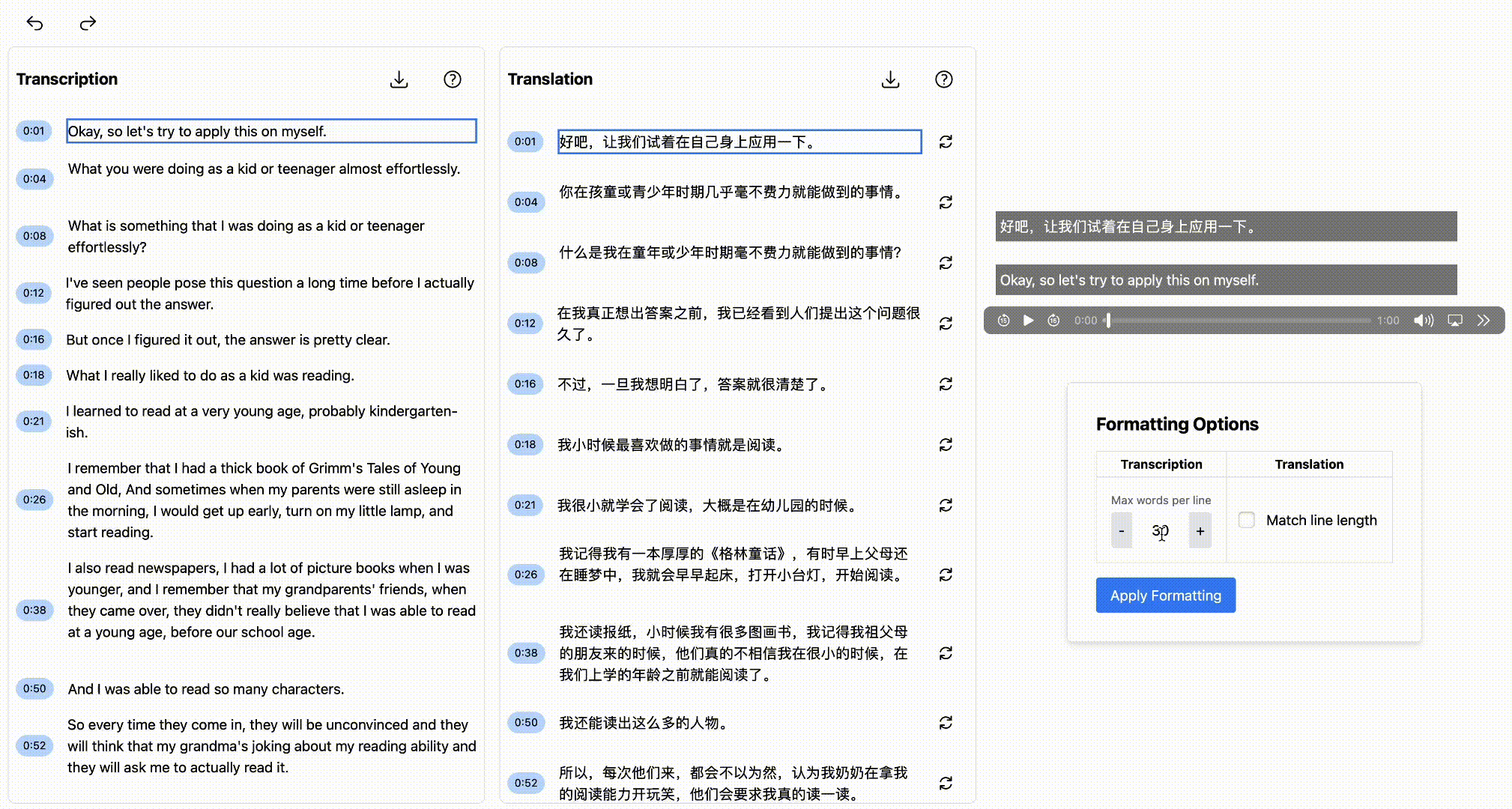Skip back 15 seconds in the video
The width and height of the screenshot is (1512, 809).
click(x=1003, y=320)
